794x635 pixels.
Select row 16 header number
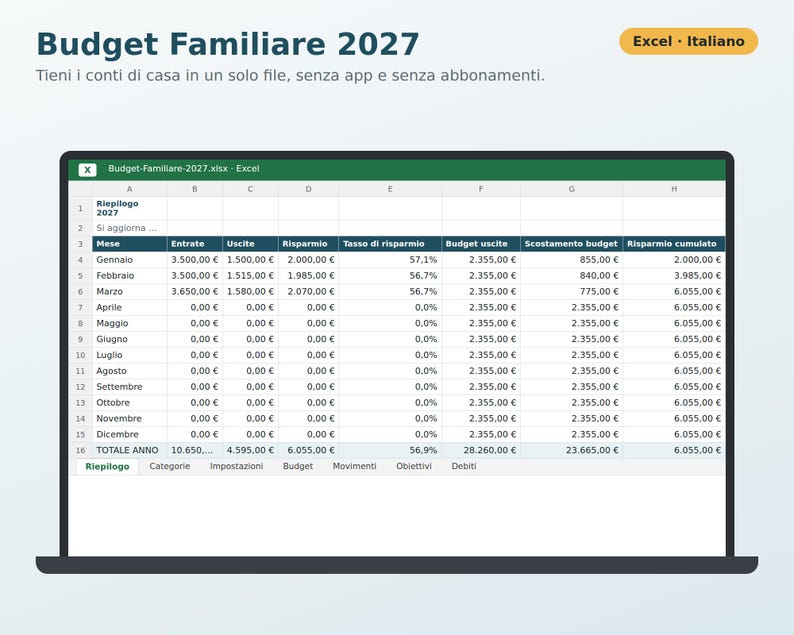point(81,450)
